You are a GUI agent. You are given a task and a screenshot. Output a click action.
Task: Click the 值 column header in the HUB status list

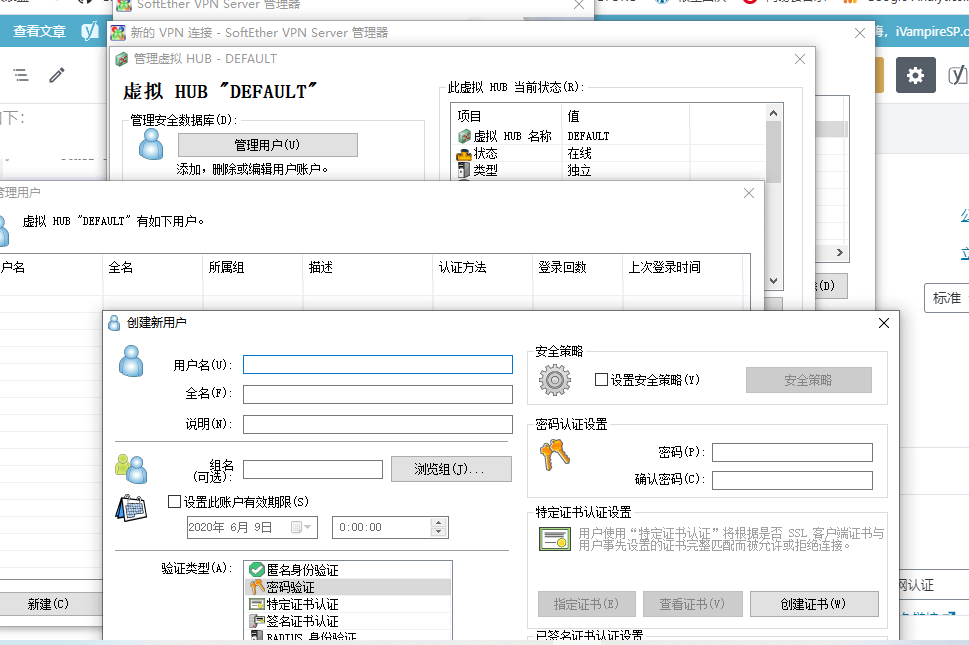[x=625, y=116]
